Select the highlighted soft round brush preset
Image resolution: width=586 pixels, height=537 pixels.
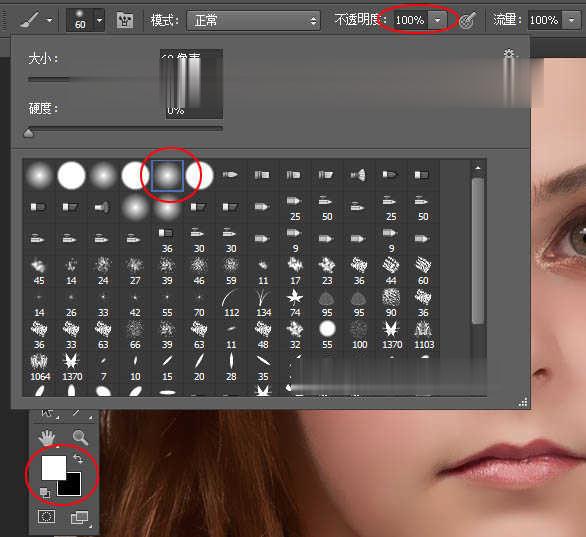point(167,175)
